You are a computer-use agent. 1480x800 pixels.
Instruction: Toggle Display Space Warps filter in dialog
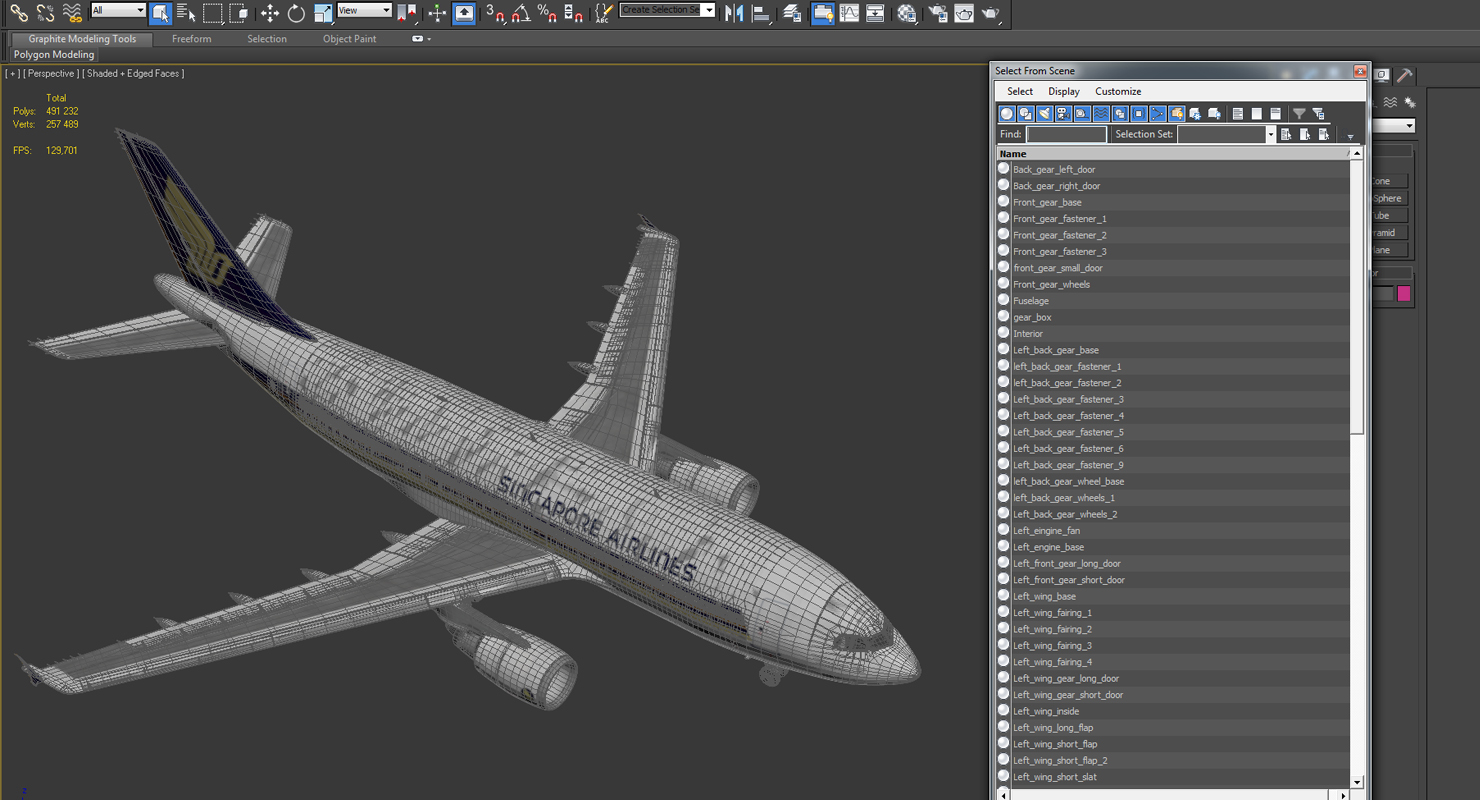pos(1101,114)
